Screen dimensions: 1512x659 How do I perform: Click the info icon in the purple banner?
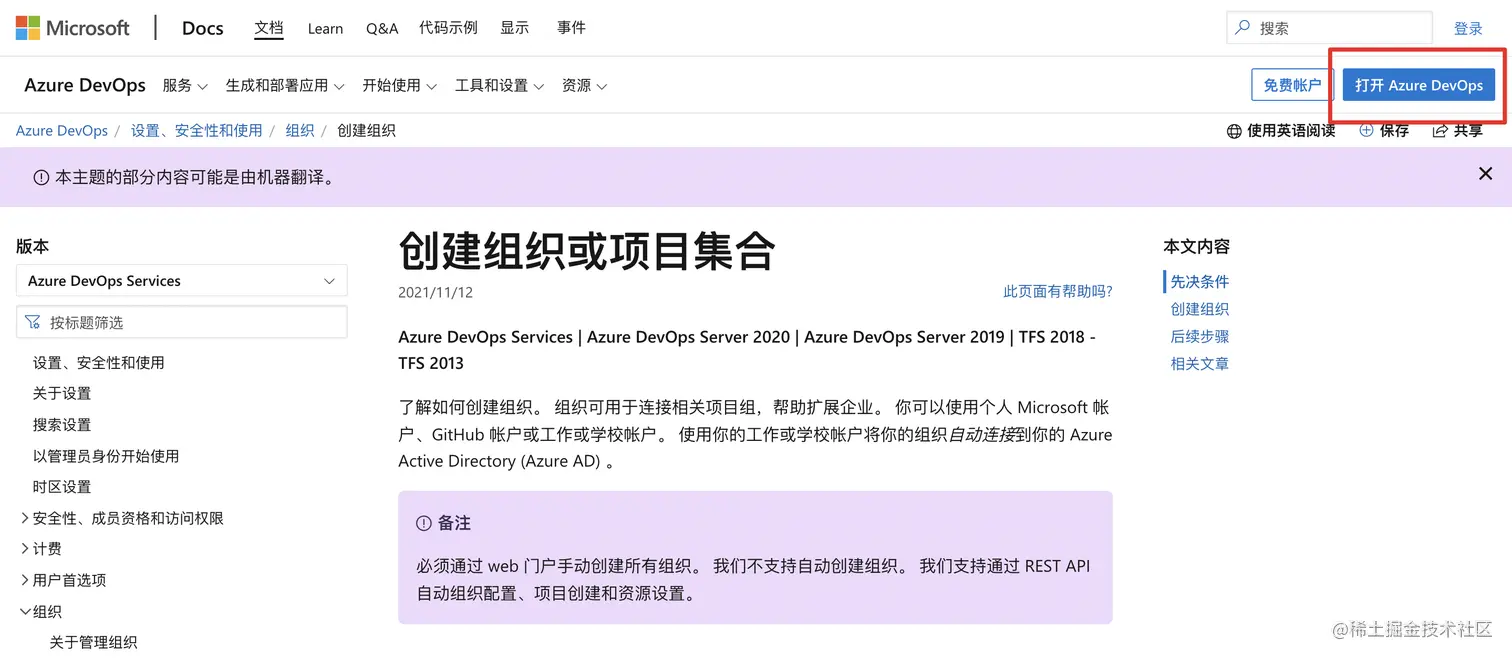click(41, 178)
